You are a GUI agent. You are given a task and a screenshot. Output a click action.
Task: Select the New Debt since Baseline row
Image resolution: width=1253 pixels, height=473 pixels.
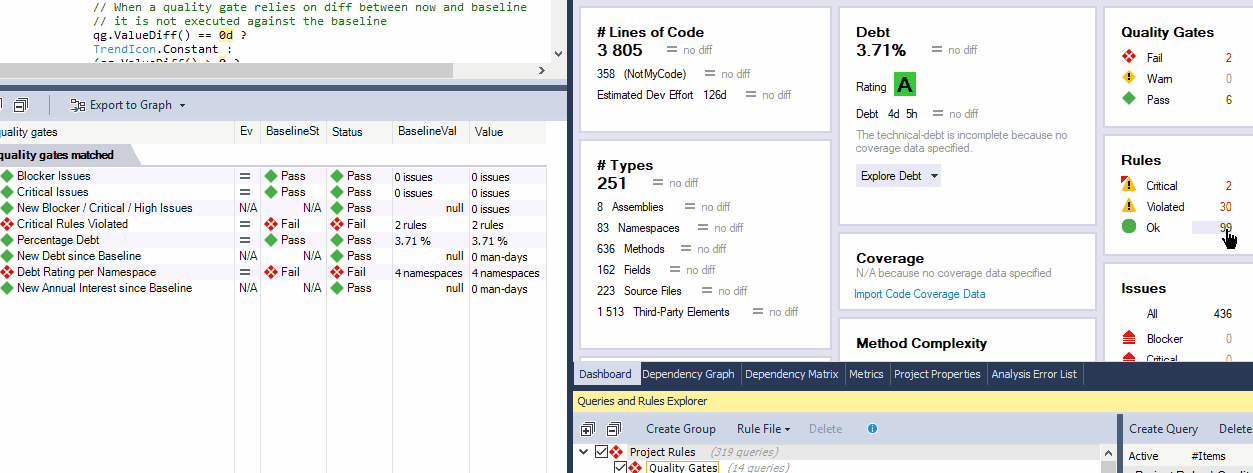point(273,256)
